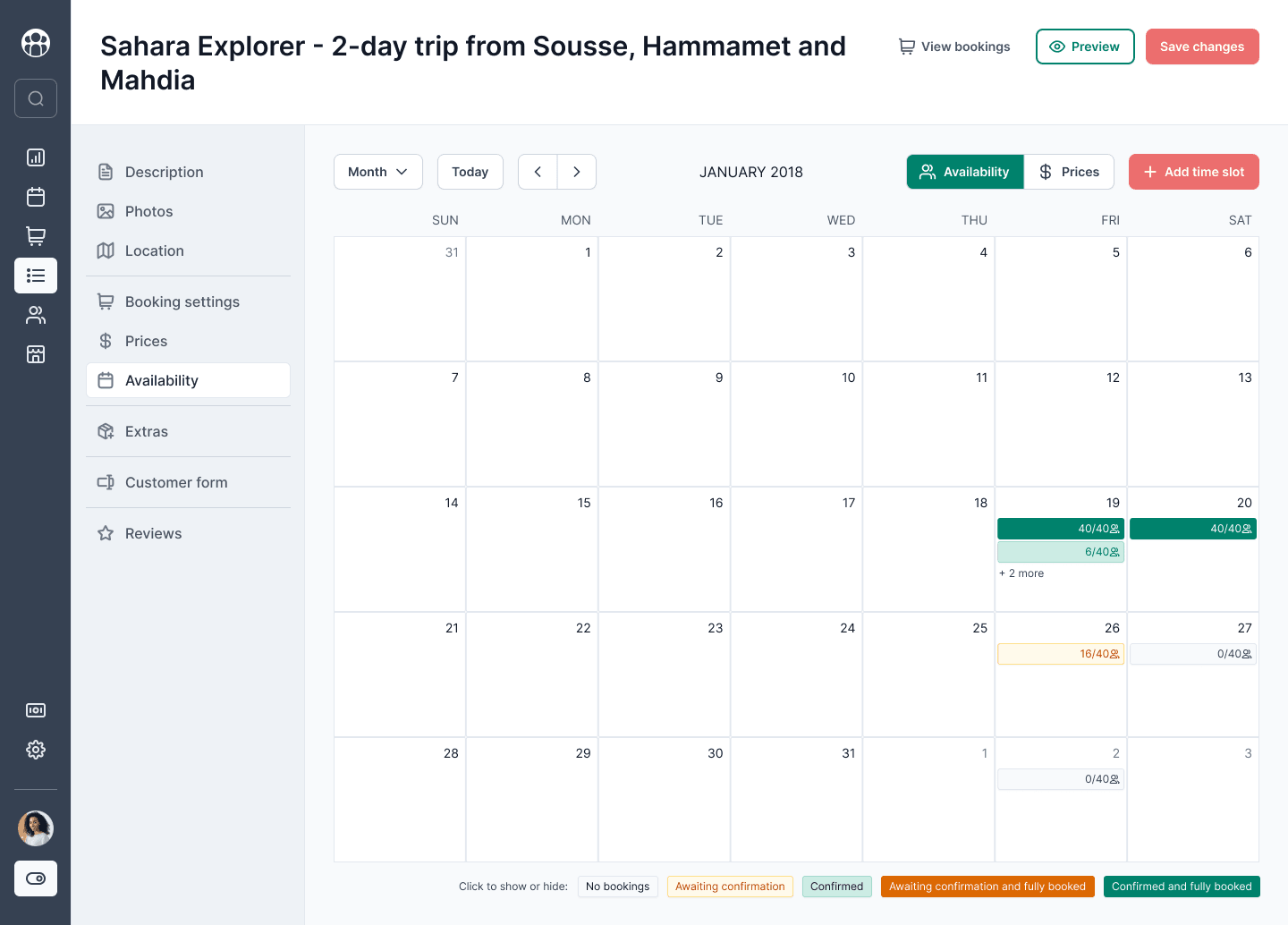Expand the Month view dropdown

(378, 172)
